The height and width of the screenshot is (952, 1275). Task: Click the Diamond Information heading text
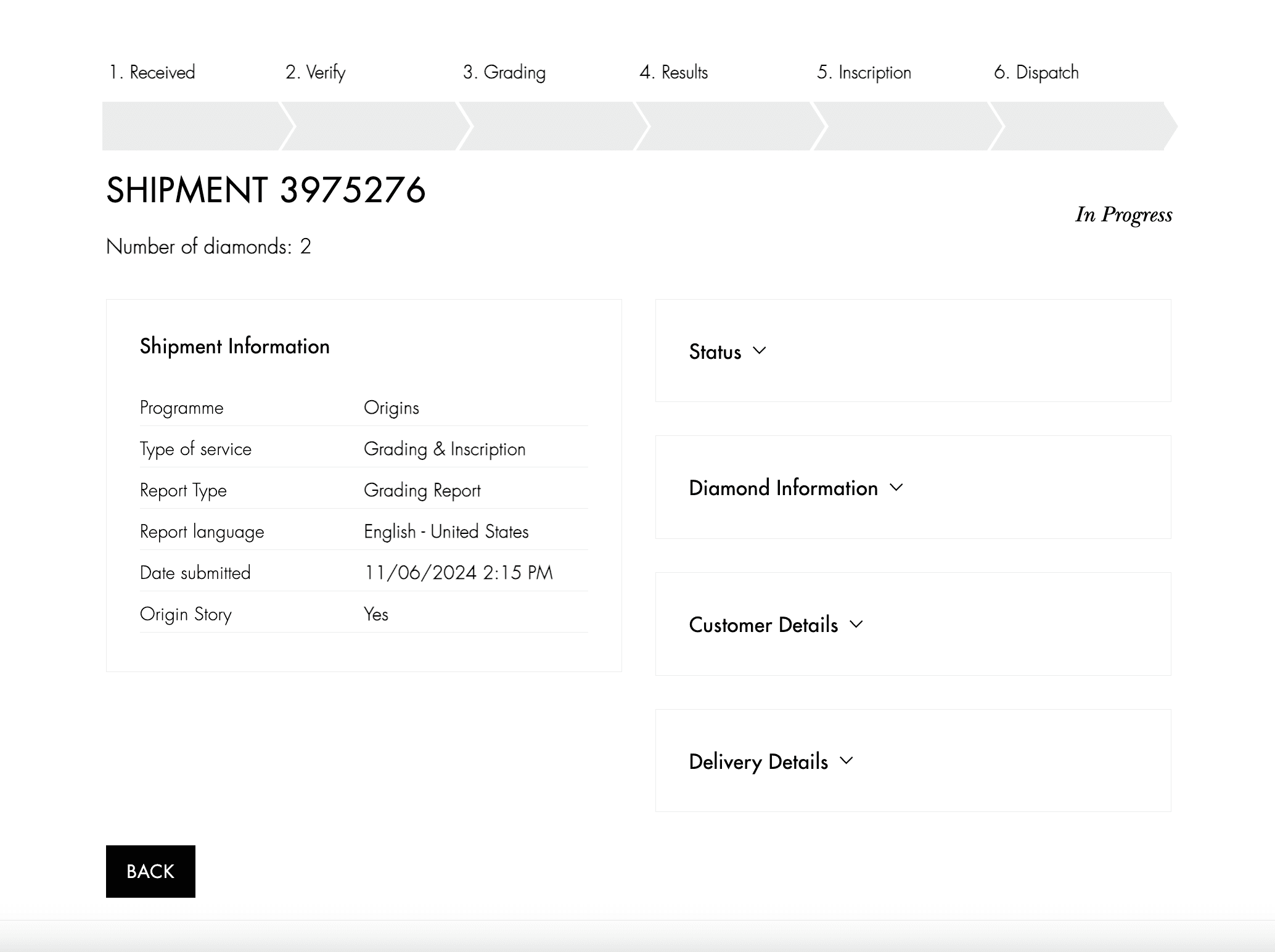tap(783, 488)
